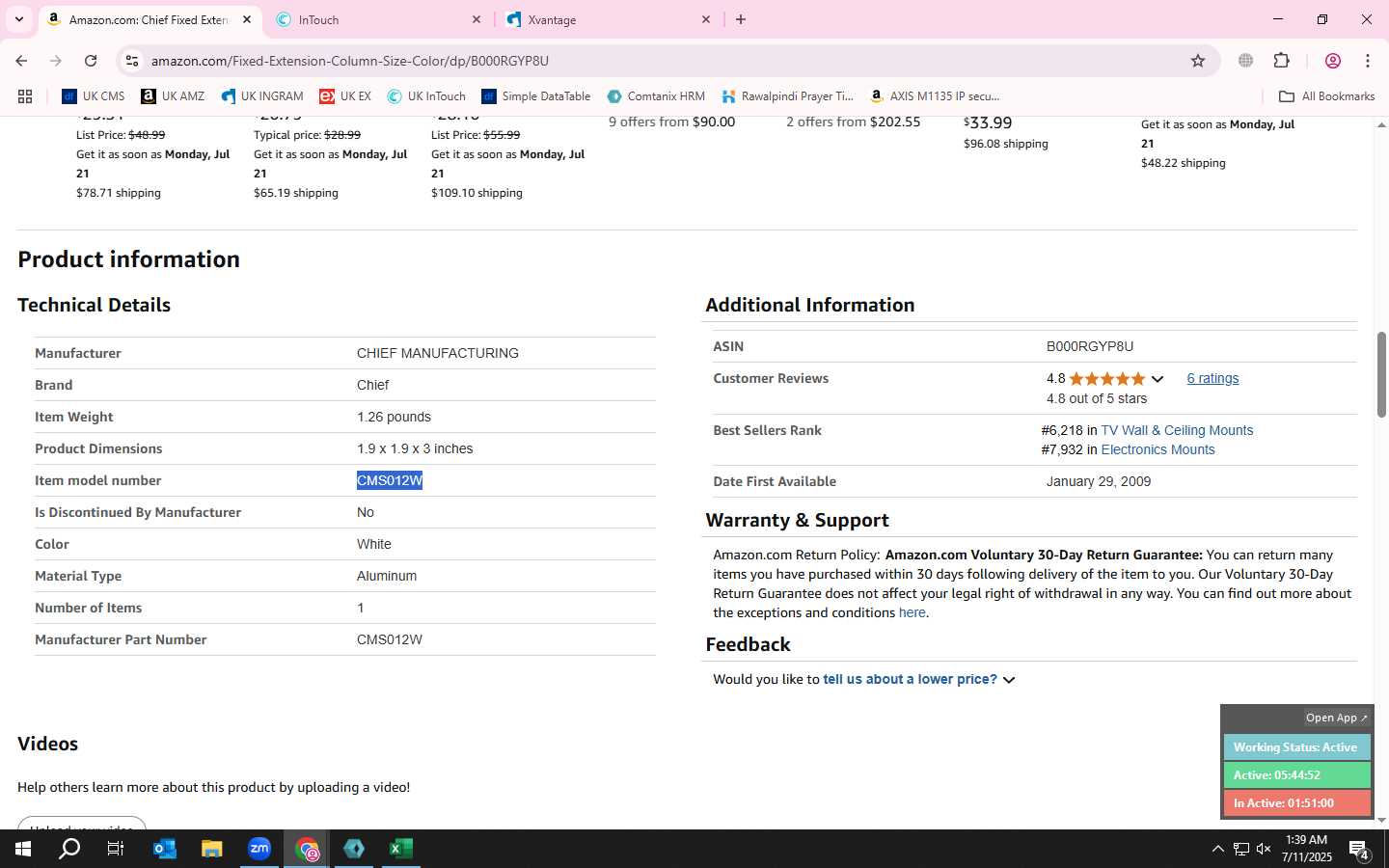Open site information icon in address bar
The image size is (1389, 868).
tap(132, 61)
